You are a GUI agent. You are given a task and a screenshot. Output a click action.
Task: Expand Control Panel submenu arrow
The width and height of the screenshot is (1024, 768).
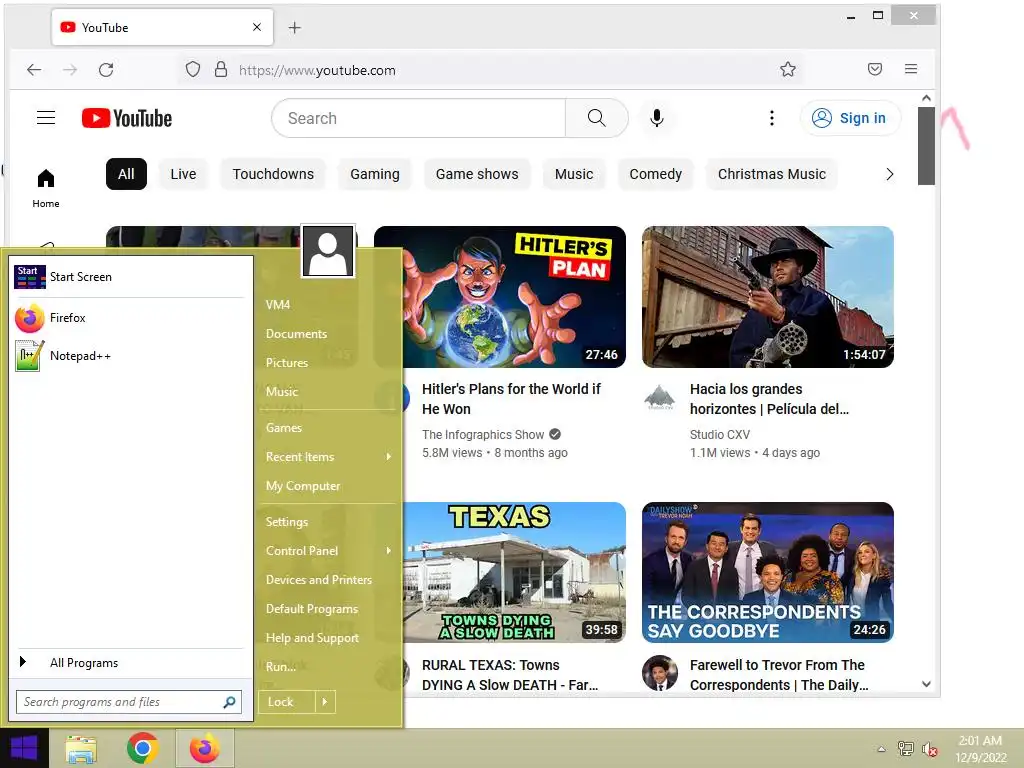tap(389, 551)
